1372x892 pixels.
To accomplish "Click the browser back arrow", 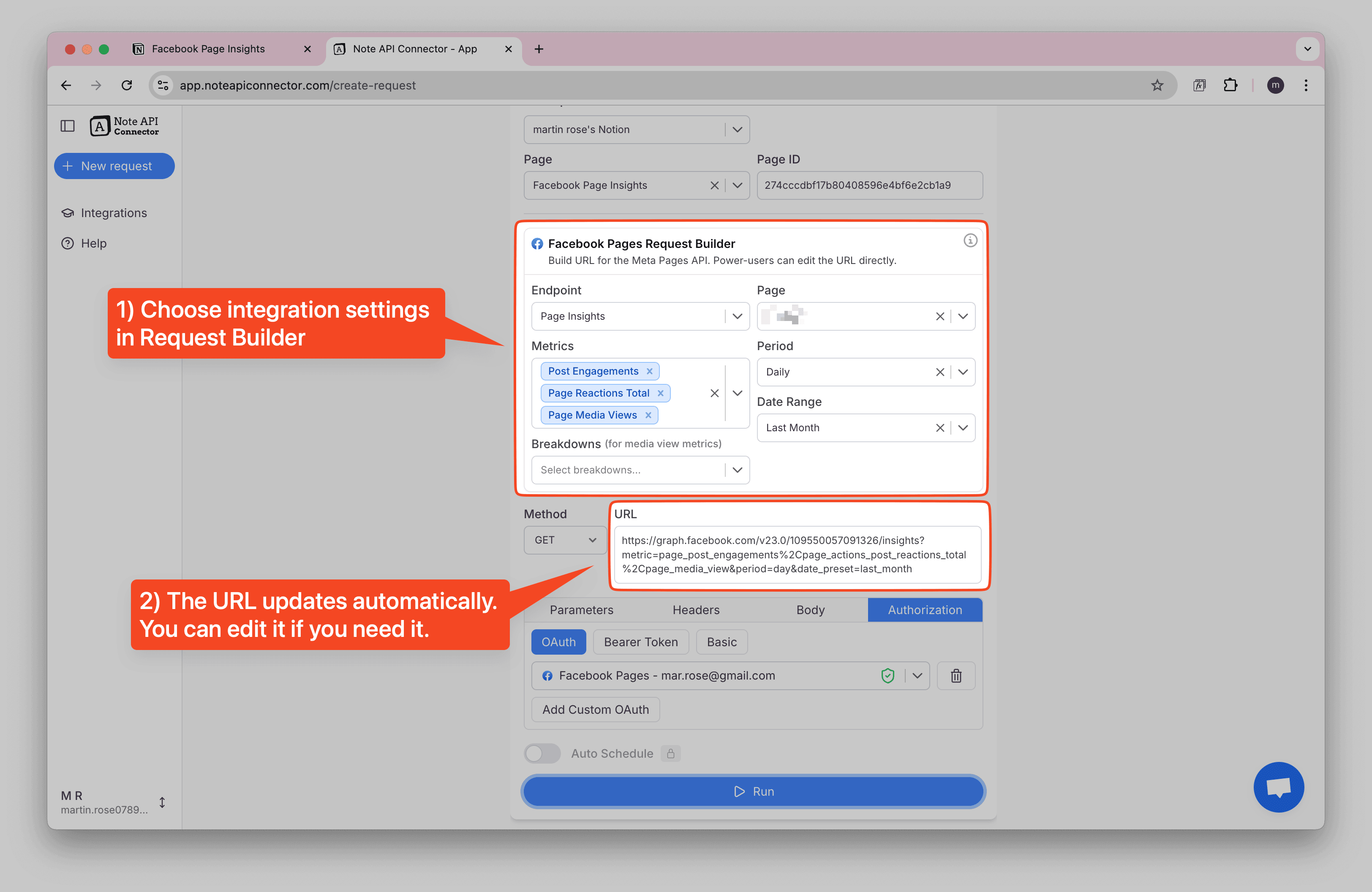I will (66, 85).
